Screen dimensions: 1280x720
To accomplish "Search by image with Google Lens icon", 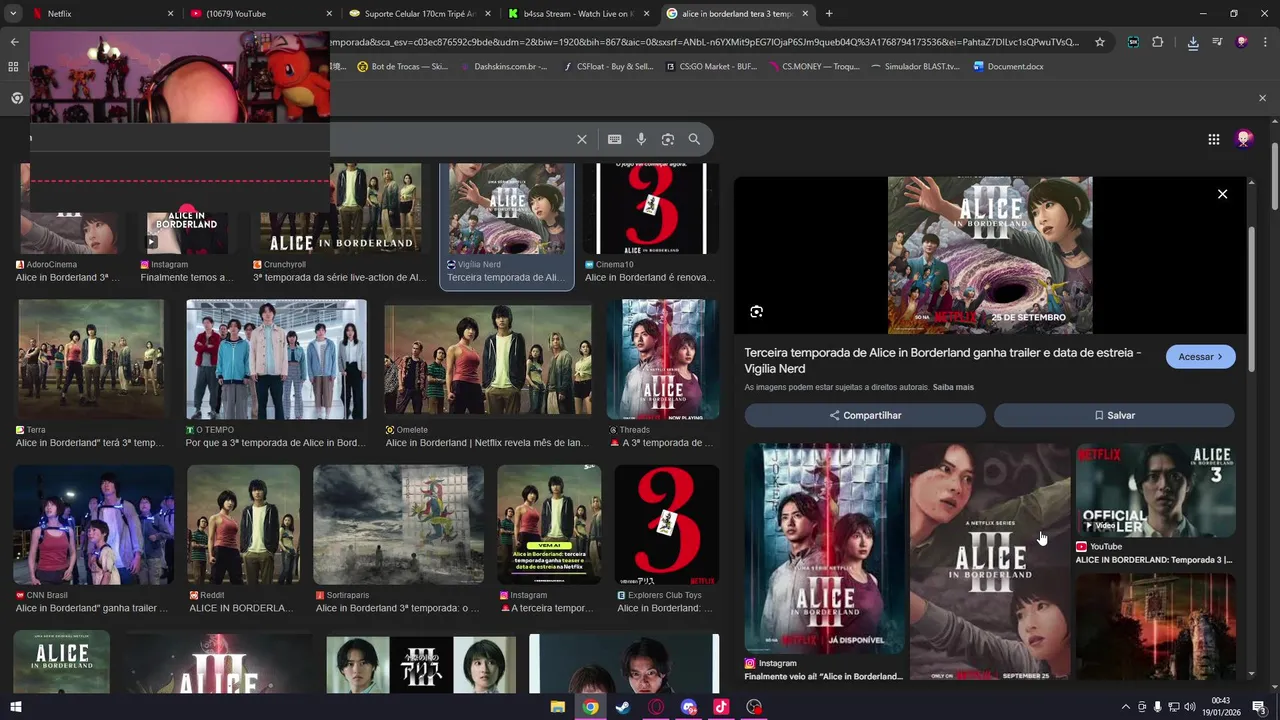I will [668, 140].
